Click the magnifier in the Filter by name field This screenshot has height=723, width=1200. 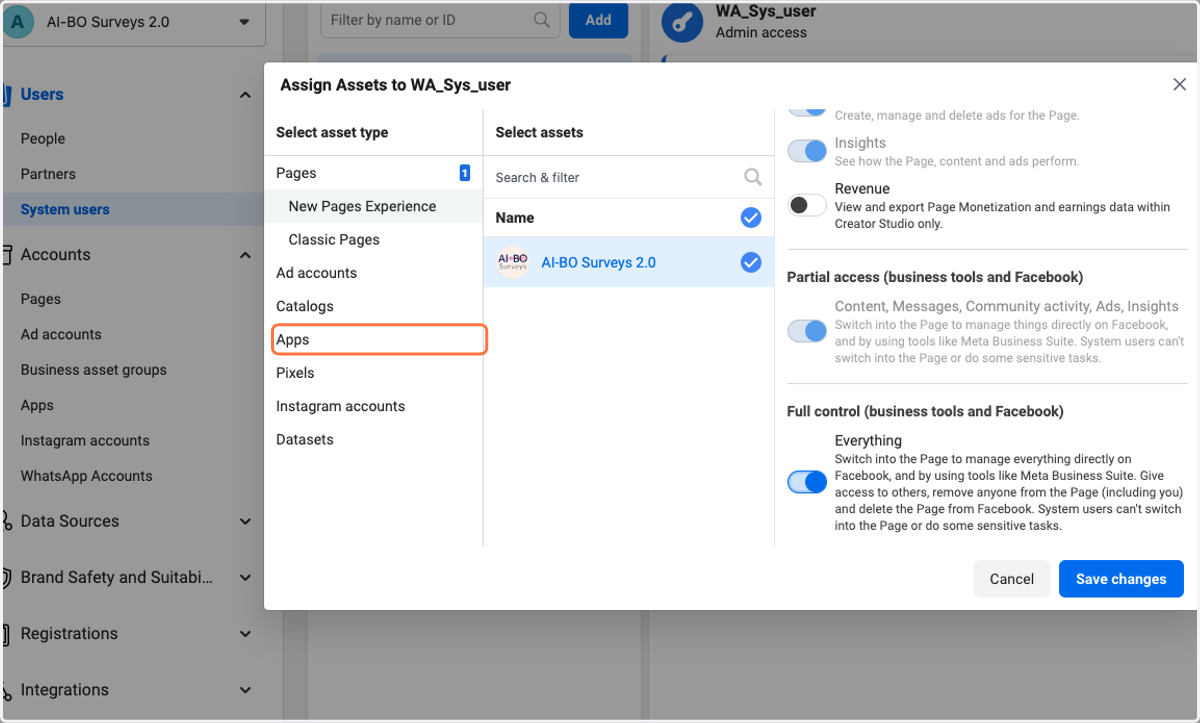pos(541,19)
